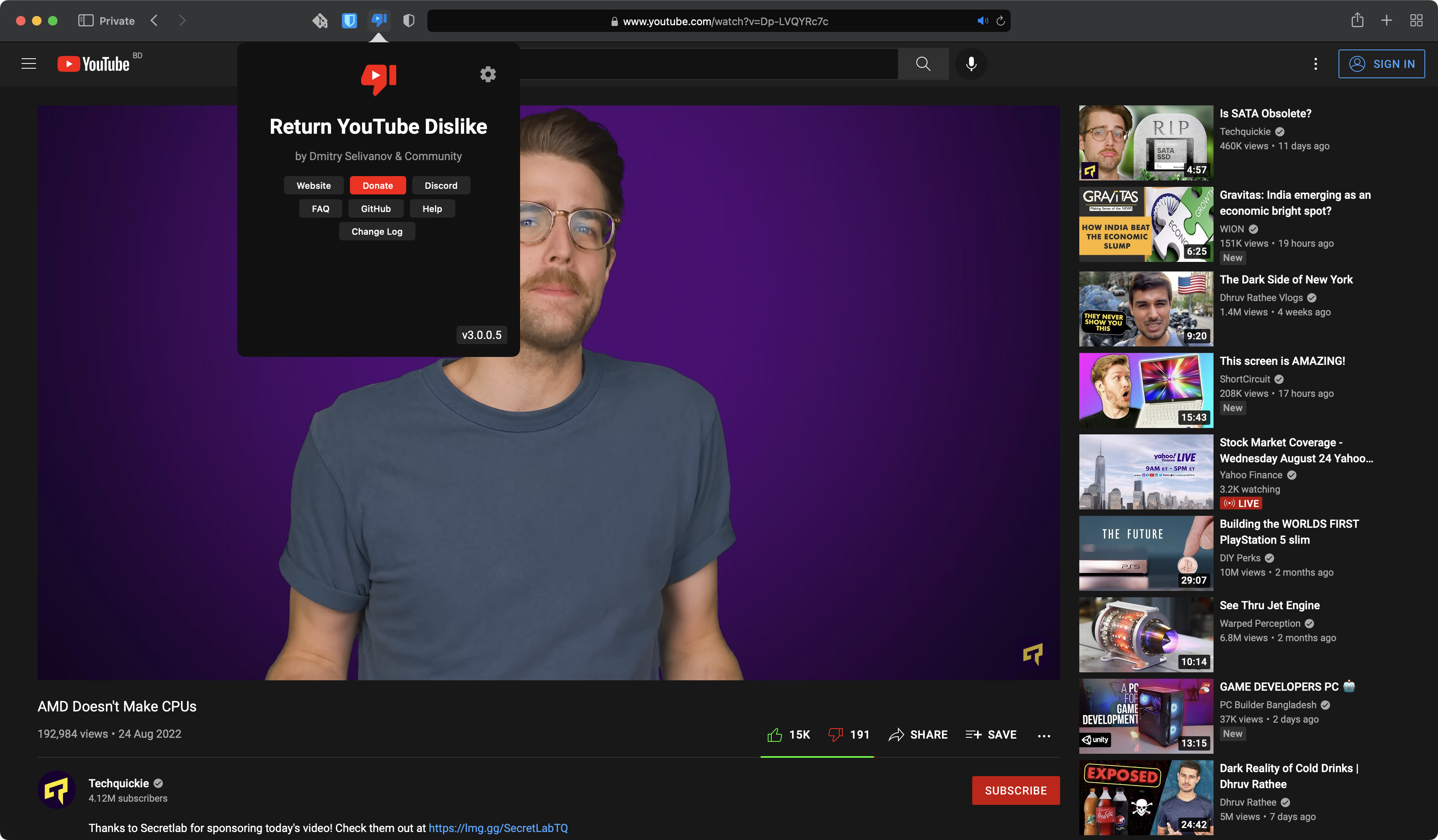
Task: Open Safari tab overview grid
Action: (1416, 21)
